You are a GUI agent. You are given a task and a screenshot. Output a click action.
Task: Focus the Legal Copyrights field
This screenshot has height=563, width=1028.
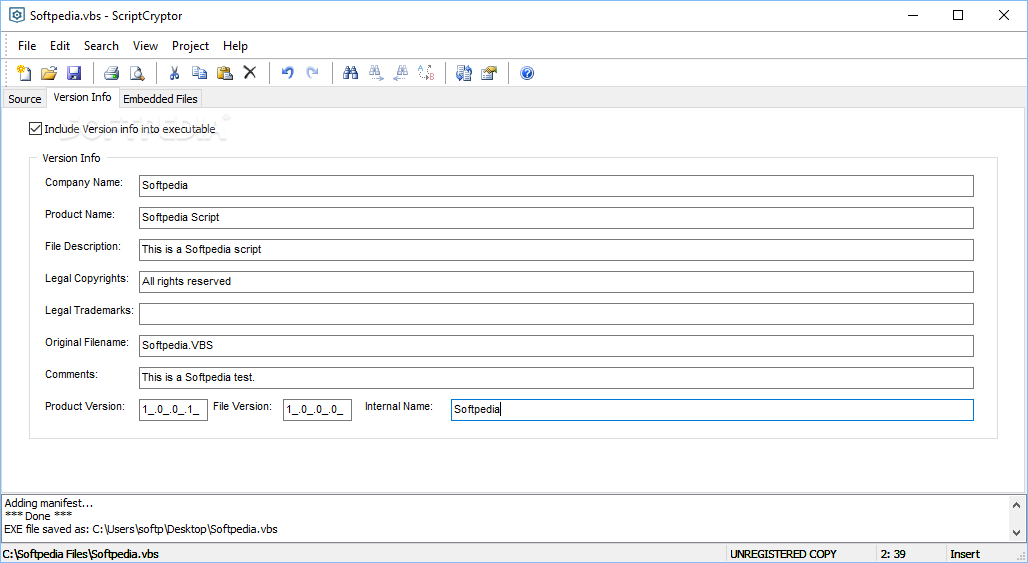tap(556, 282)
